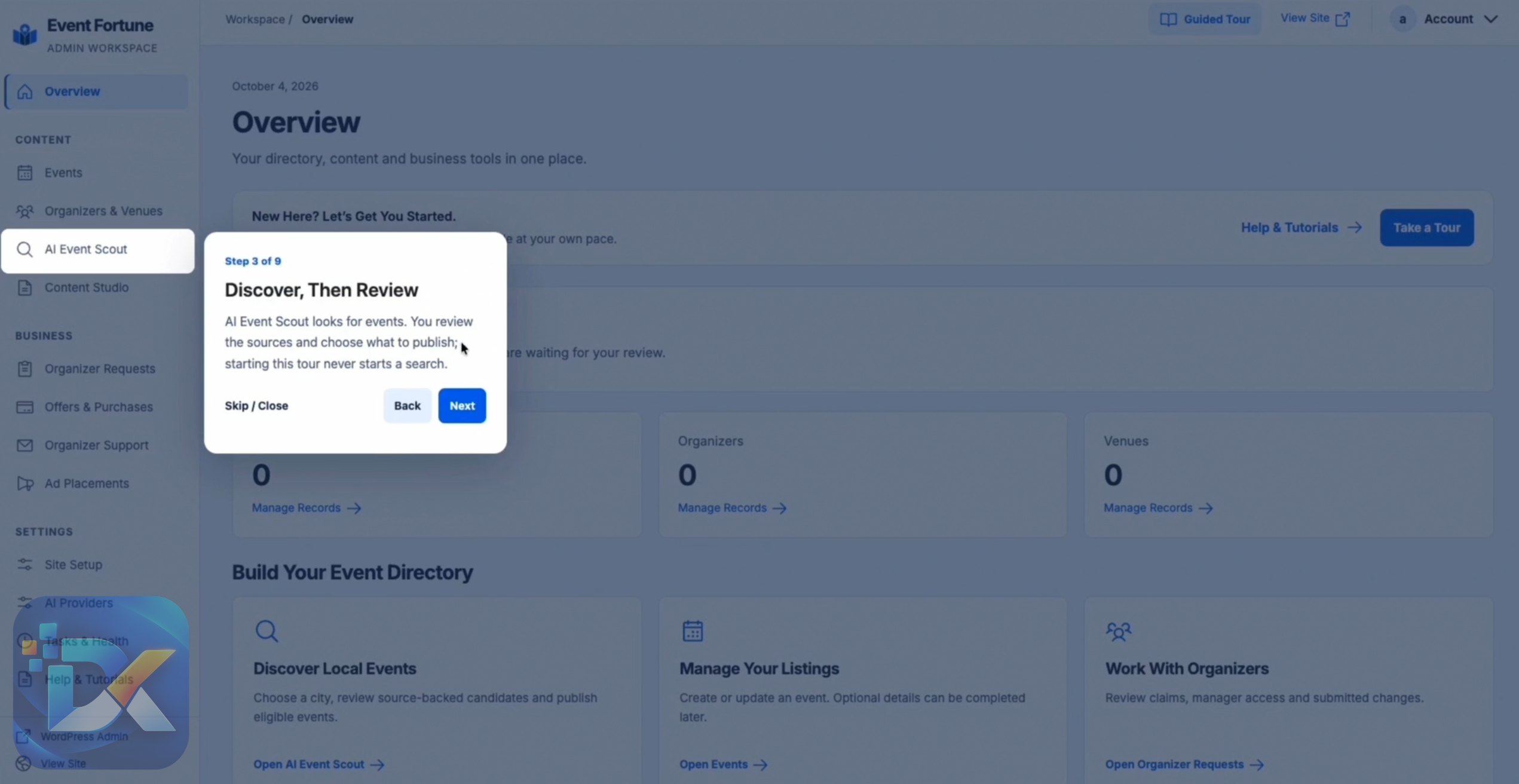Click Next in the tour popup
This screenshot has height=784, width=1519.
462,406
